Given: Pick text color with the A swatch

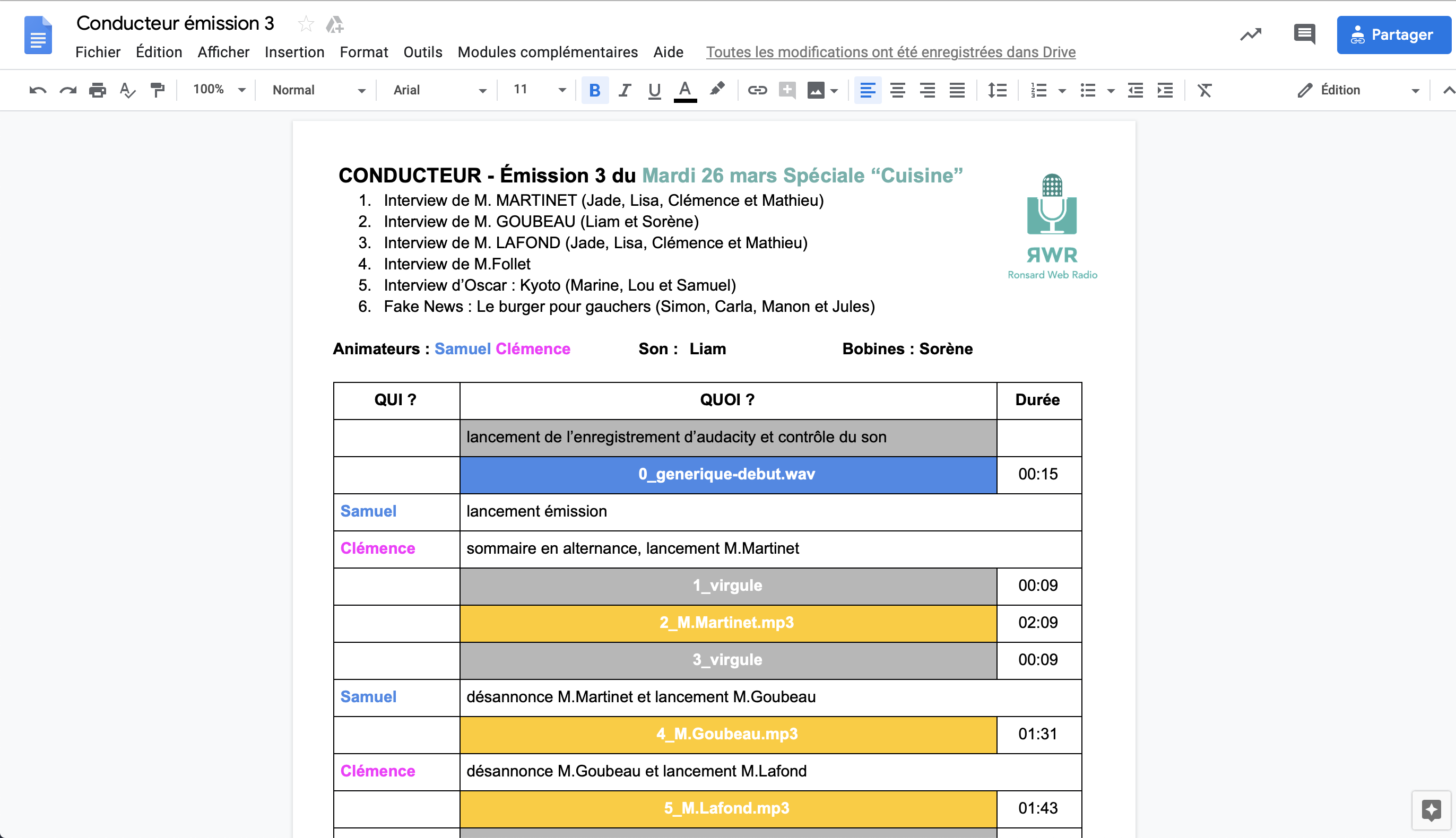Looking at the screenshot, I should (684, 90).
